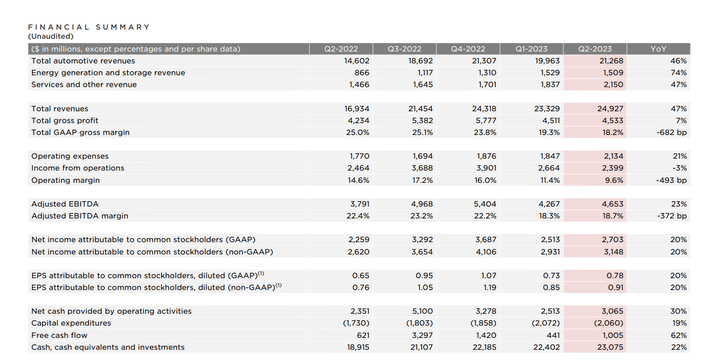Click the 'Total revenues' row label

click(60, 109)
